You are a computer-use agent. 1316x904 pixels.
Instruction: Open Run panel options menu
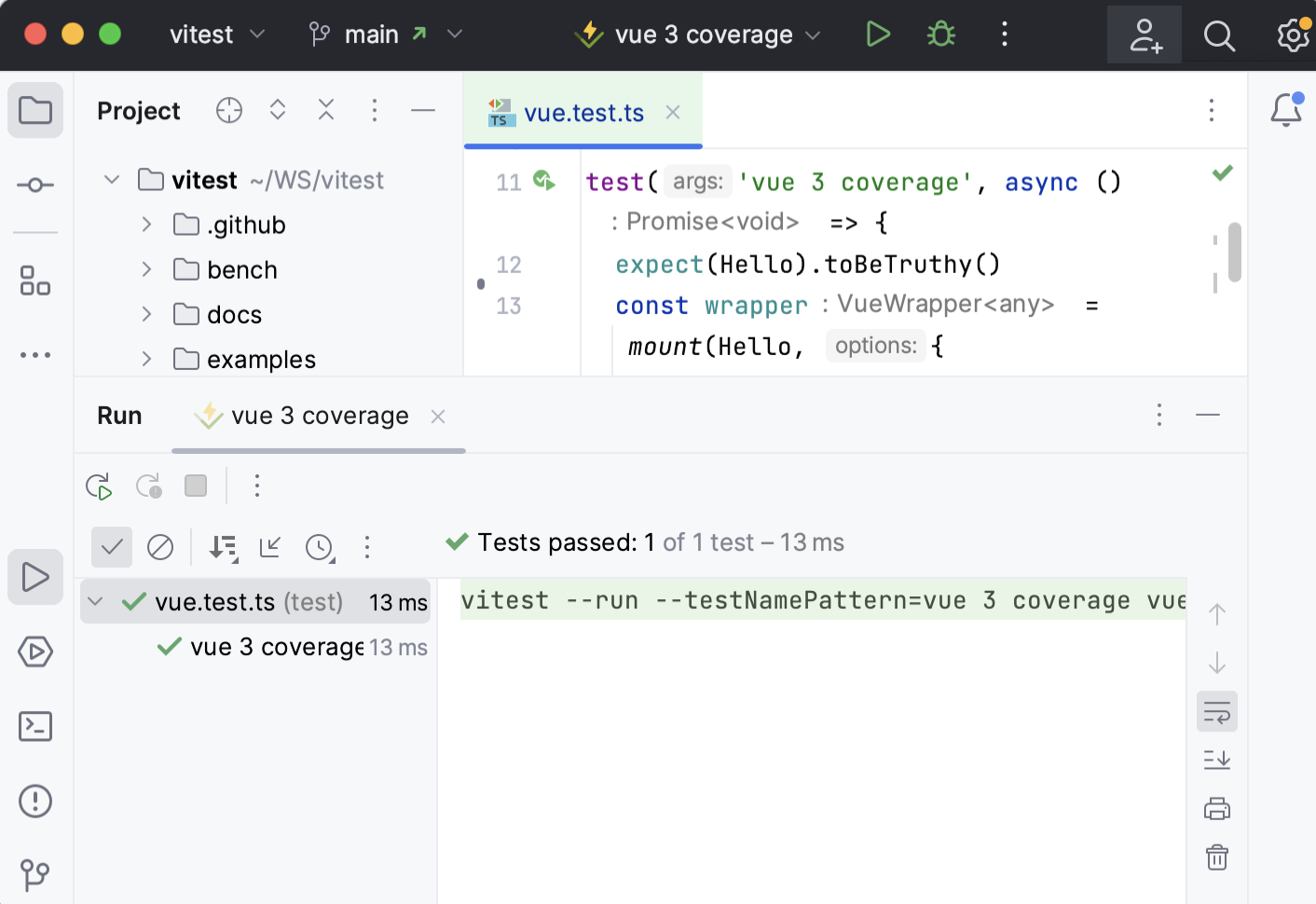(x=1159, y=415)
